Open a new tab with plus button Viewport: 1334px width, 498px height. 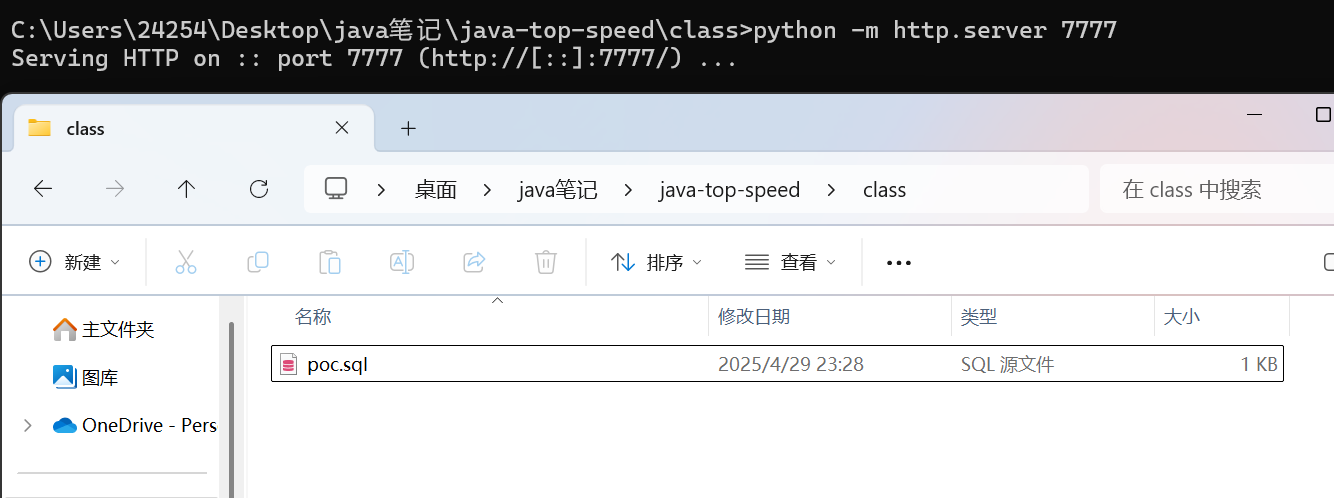[x=408, y=128]
